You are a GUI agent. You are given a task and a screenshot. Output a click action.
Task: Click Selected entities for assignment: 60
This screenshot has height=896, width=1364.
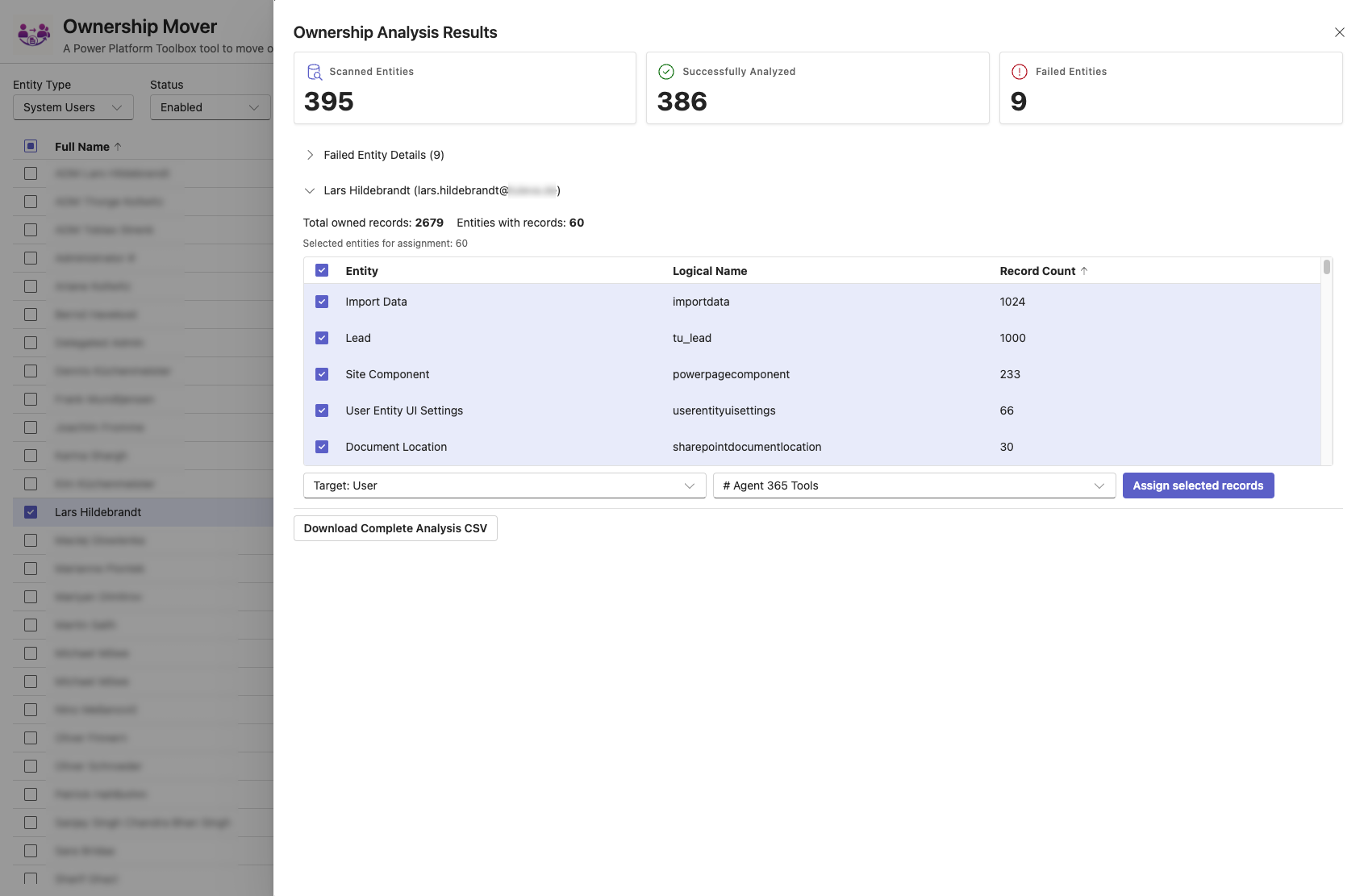tap(385, 244)
